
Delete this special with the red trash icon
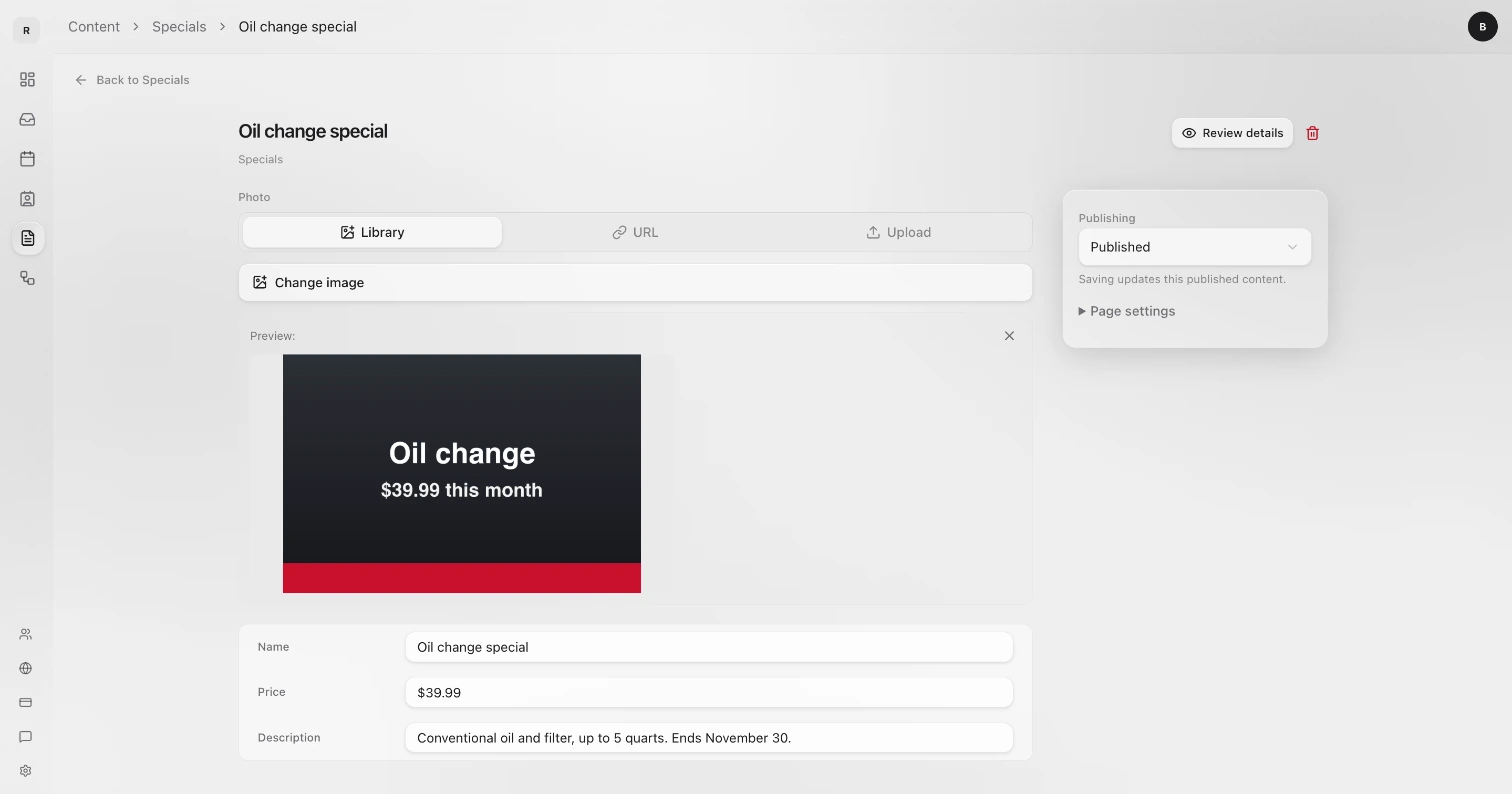click(1313, 133)
